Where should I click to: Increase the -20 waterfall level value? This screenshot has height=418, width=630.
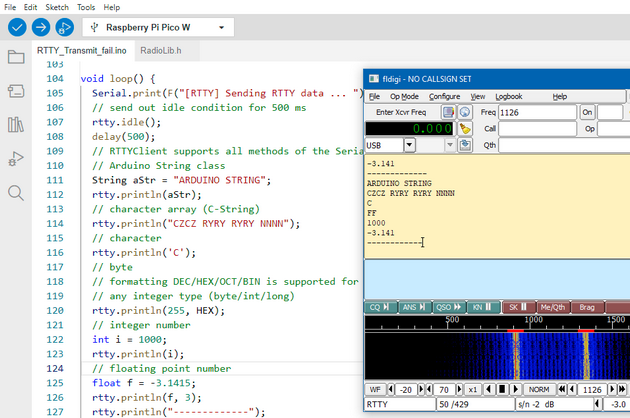421,389
